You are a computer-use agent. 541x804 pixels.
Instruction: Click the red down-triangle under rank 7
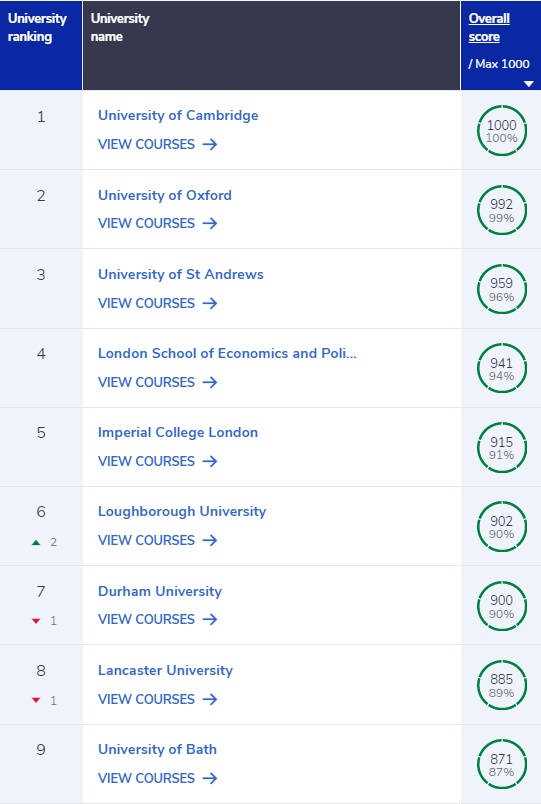(x=36, y=621)
